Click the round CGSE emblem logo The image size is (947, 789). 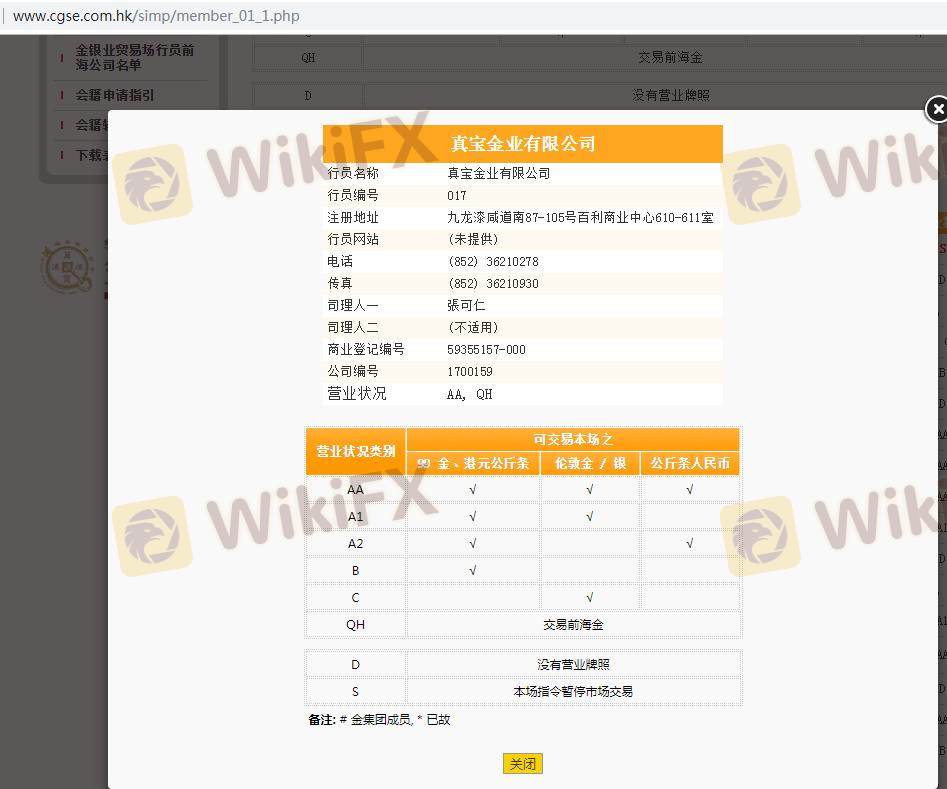67,267
